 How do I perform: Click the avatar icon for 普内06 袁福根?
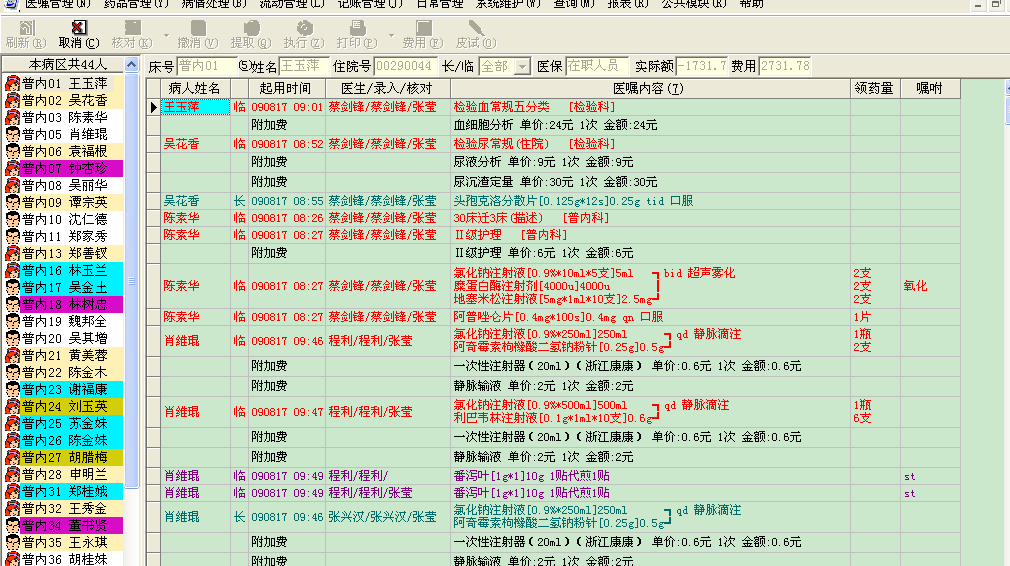(12, 151)
